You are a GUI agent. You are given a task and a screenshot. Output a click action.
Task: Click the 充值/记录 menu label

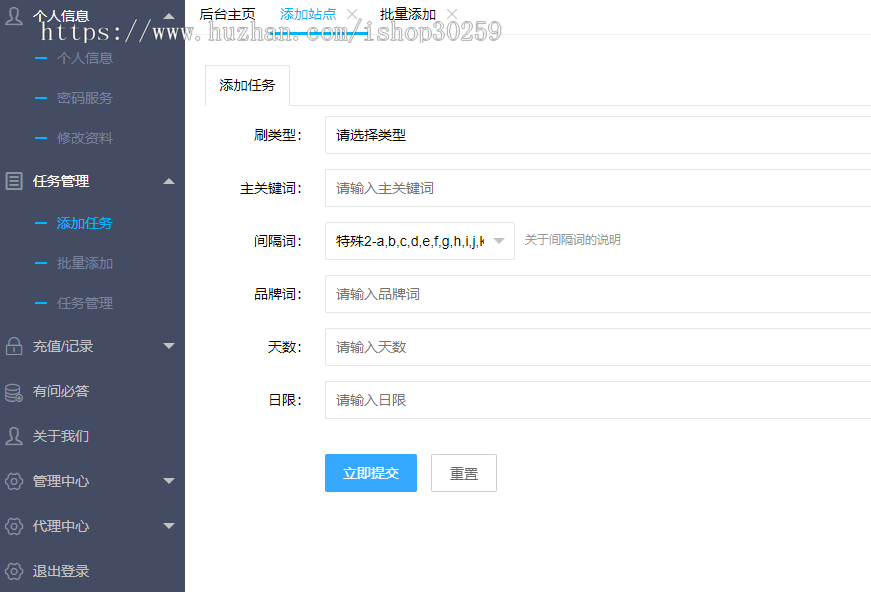[63, 346]
